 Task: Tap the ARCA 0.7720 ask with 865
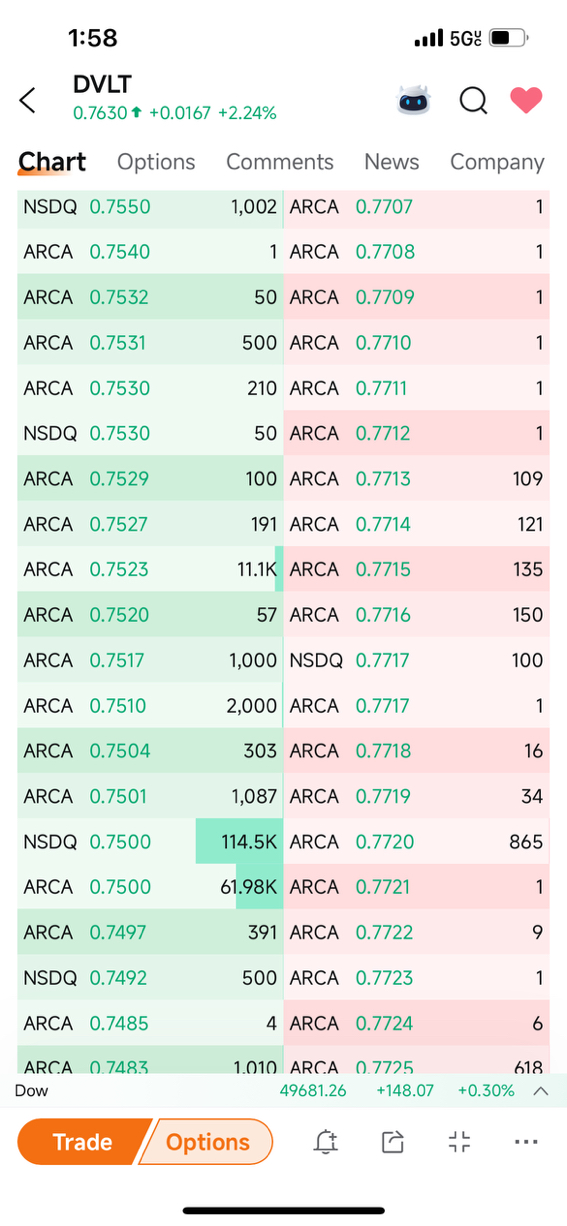[x=417, y=842]
